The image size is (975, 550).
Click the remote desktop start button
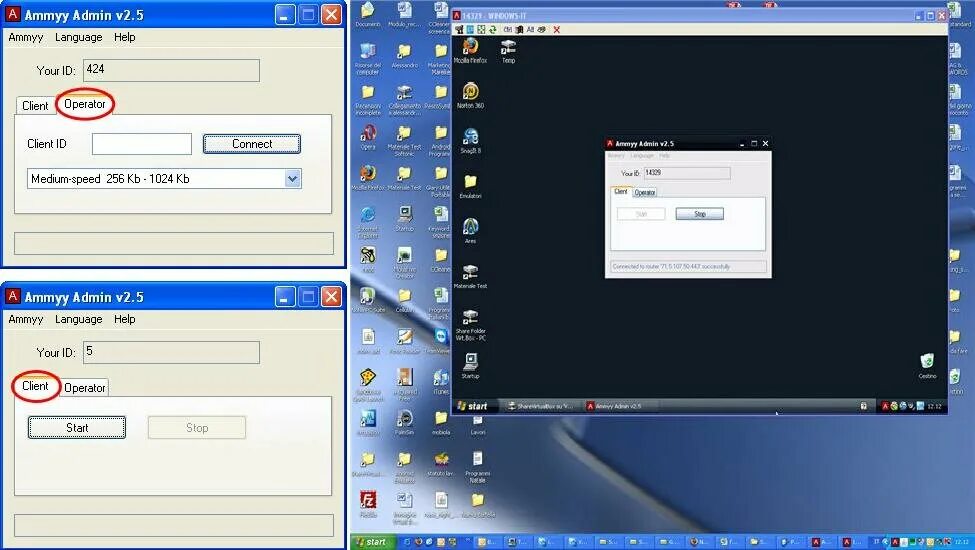473,406
